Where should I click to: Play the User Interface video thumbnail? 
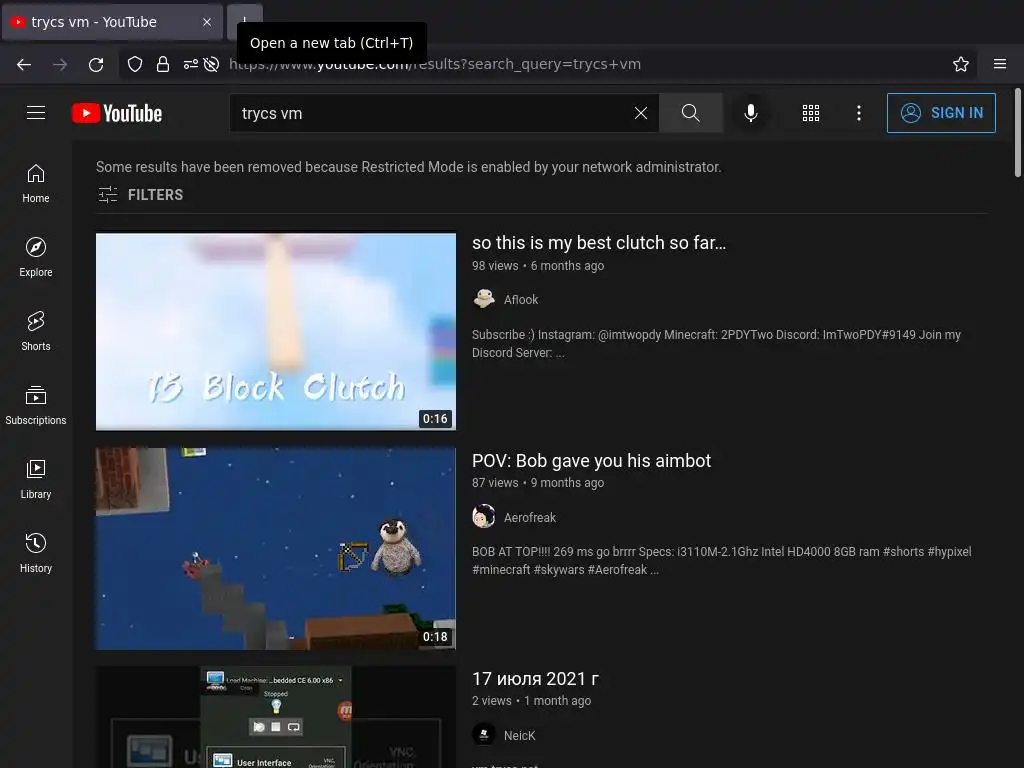coord(276,717)
